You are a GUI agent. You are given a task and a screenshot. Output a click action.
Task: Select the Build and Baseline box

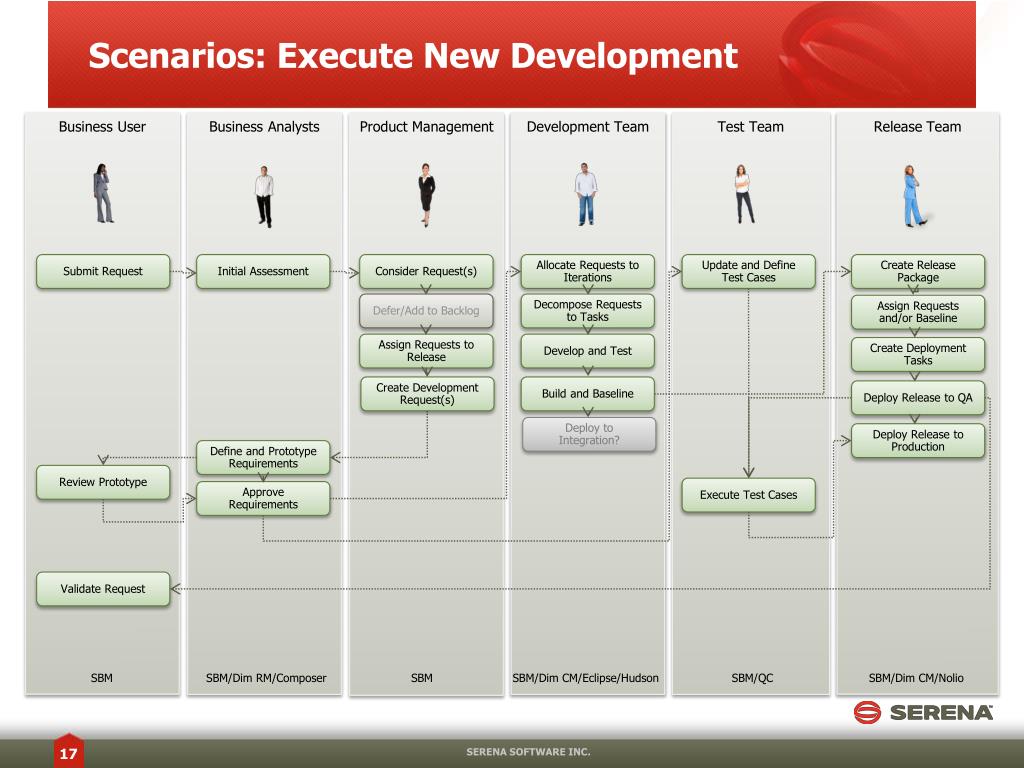(587, 394)
